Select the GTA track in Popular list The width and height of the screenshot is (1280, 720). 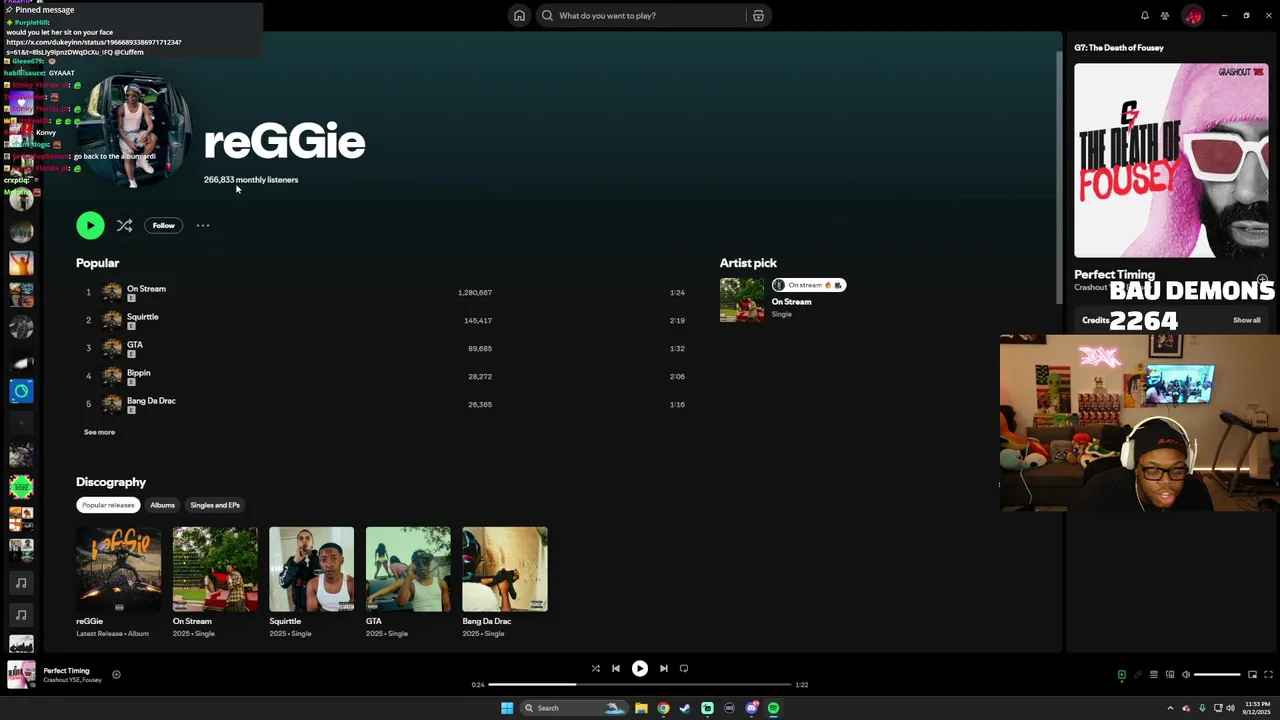click(385, 348)
